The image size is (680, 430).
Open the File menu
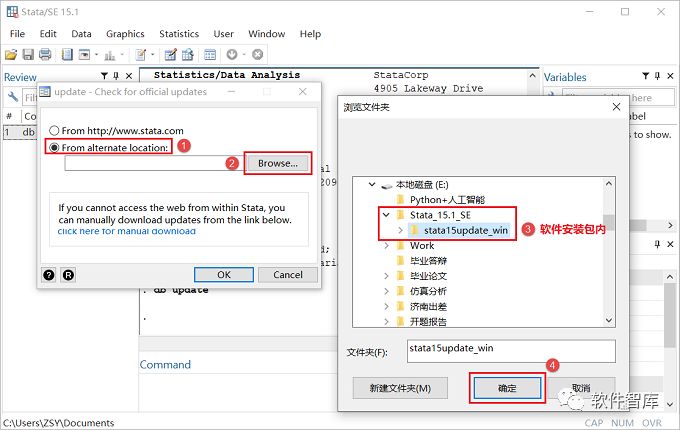point(17,34)
